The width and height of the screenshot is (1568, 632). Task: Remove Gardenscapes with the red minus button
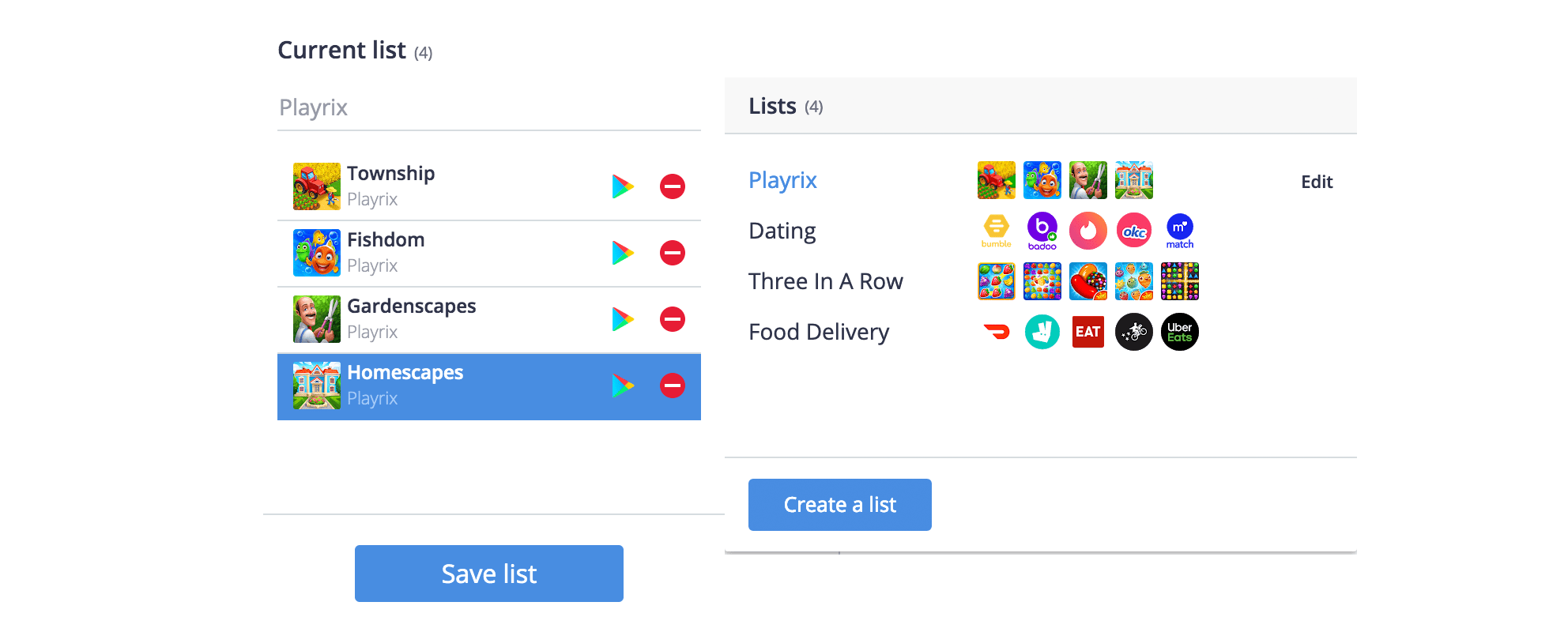click(x=673, y=319)
